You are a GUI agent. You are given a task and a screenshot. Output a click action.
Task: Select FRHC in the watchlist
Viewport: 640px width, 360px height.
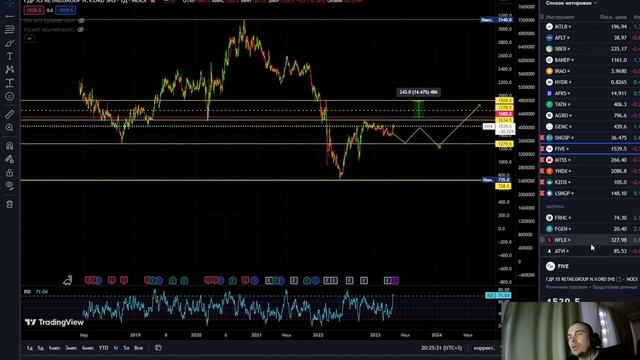click(590, 218)
